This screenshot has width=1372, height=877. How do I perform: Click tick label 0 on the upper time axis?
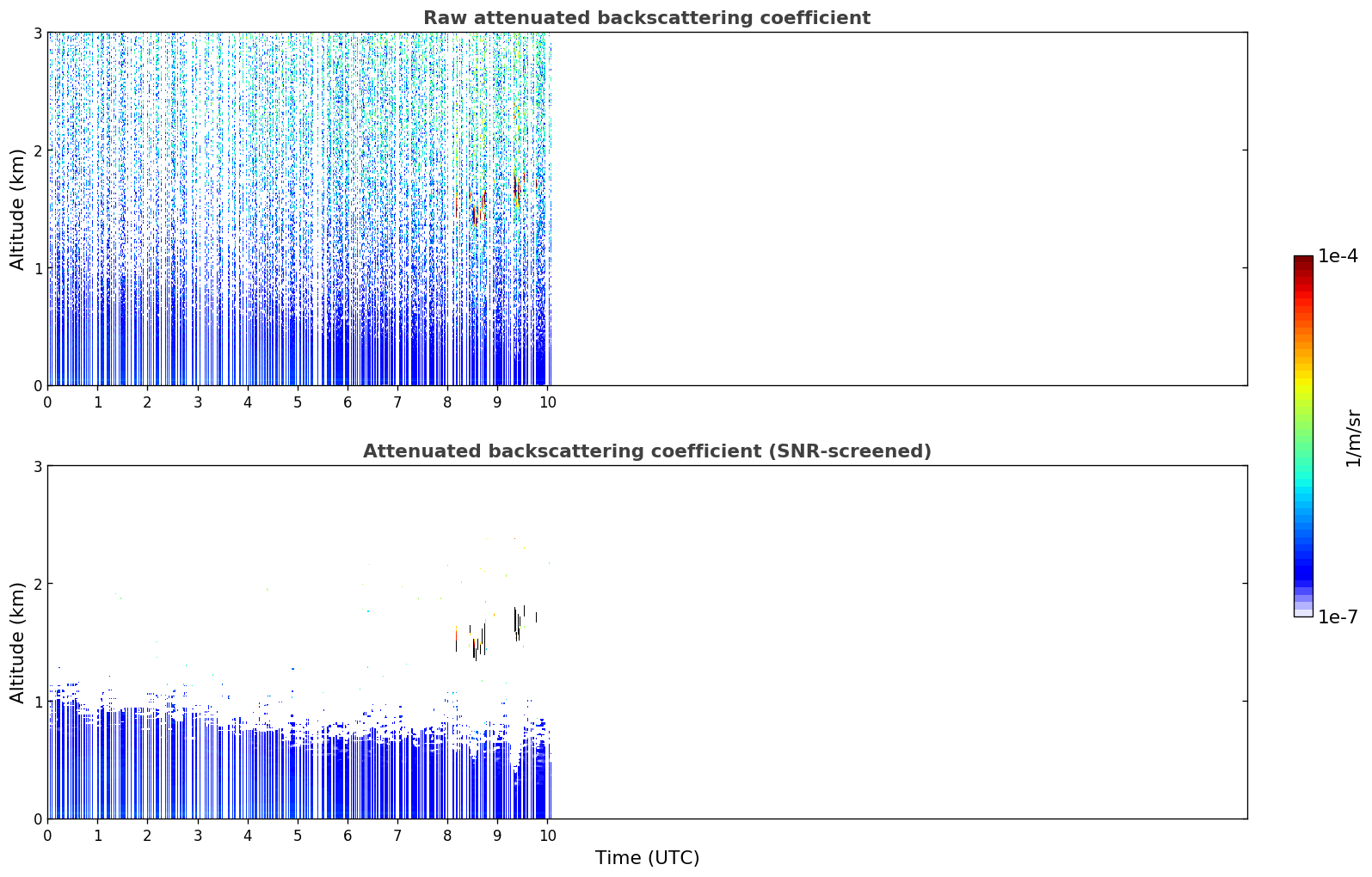[47, 402]
